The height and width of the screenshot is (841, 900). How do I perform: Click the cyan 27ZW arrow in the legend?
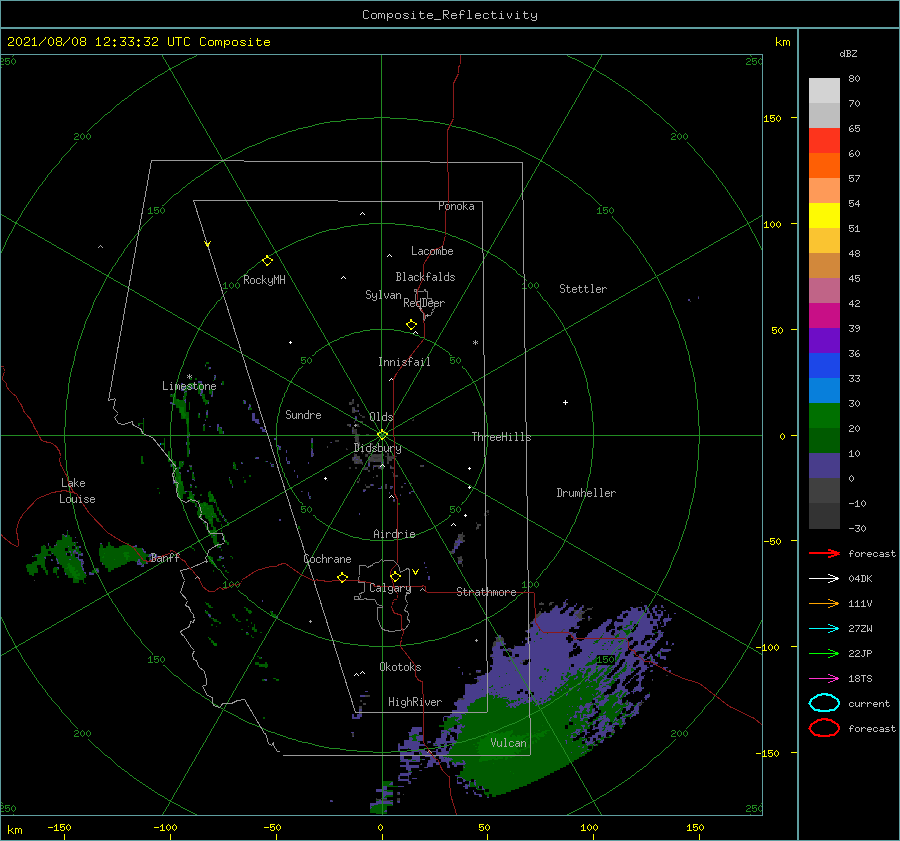(x=824, y=629)
